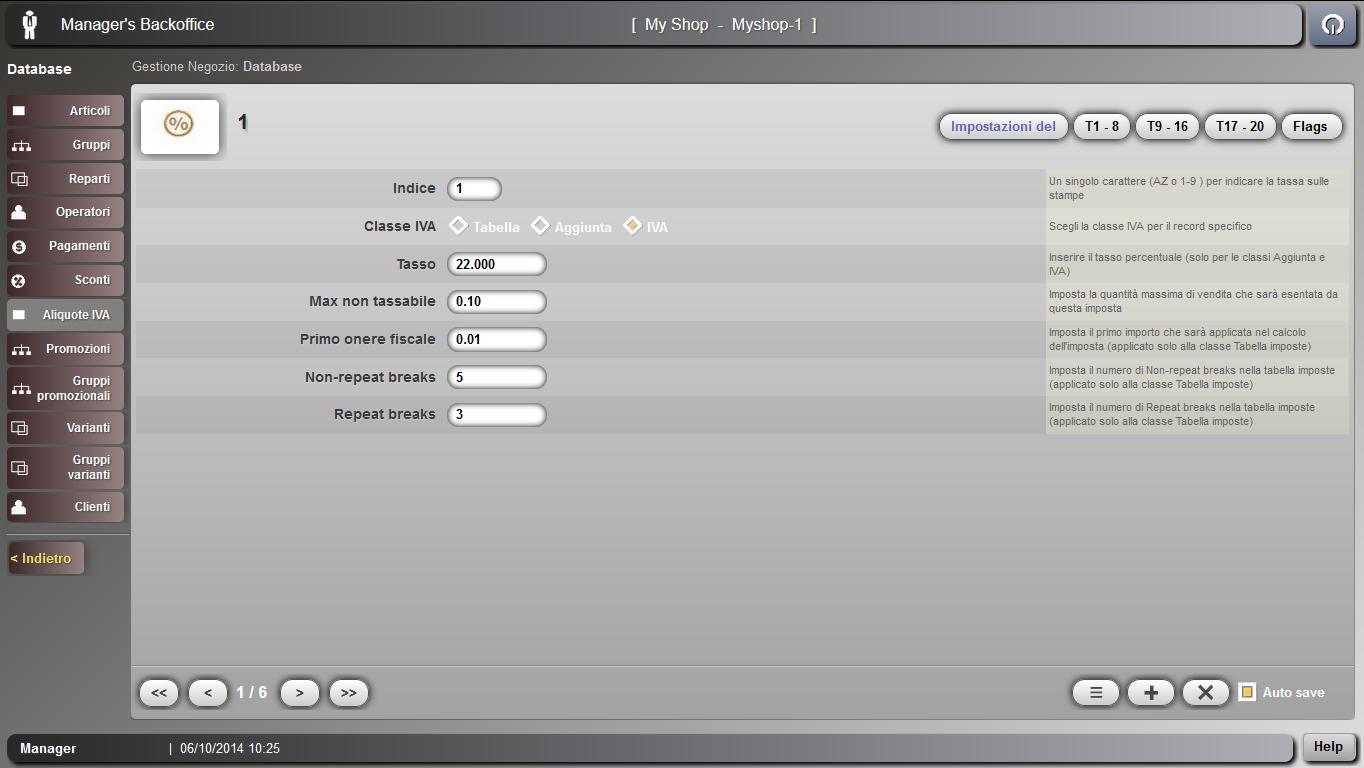
Task: Open the record list view icon
Action: (x=1096, y=692)
